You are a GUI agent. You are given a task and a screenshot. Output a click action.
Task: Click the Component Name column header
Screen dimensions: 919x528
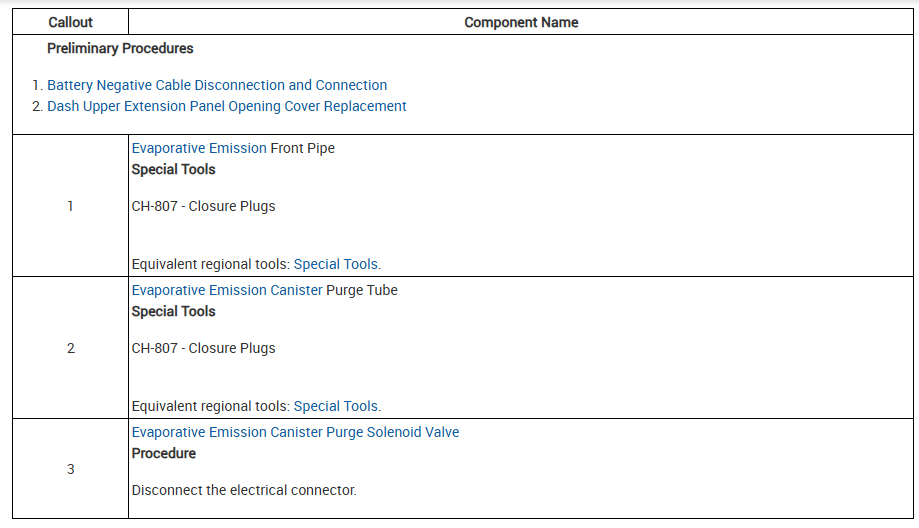(x=521, y=22)
